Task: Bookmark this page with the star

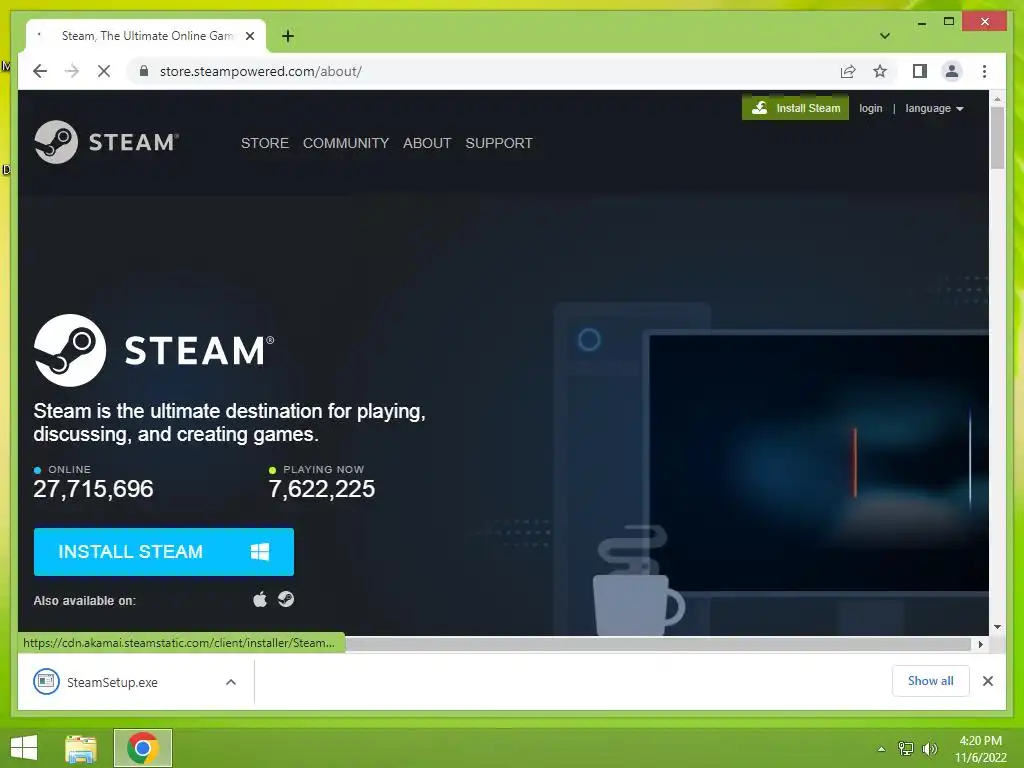Action: click(x=880, y=71)
